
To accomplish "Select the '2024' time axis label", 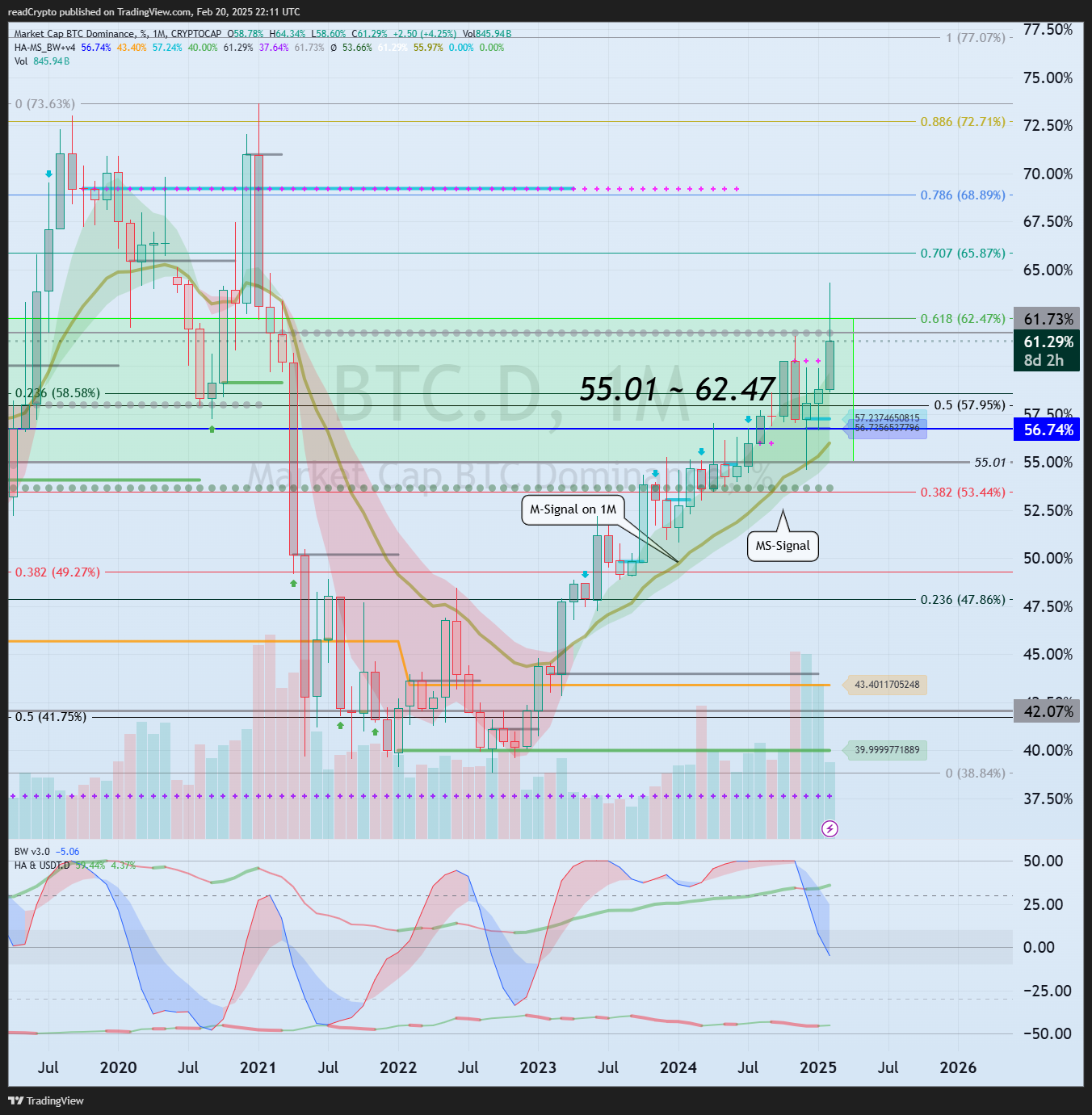I will 678,1067.
